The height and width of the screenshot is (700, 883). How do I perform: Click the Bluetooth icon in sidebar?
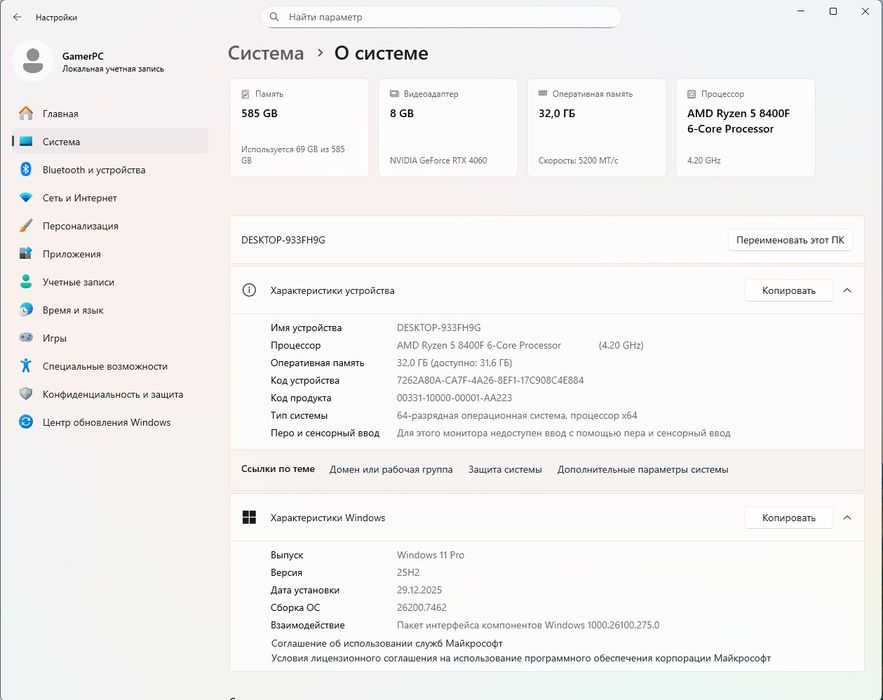pyautogui.click(x=26, y=170)
